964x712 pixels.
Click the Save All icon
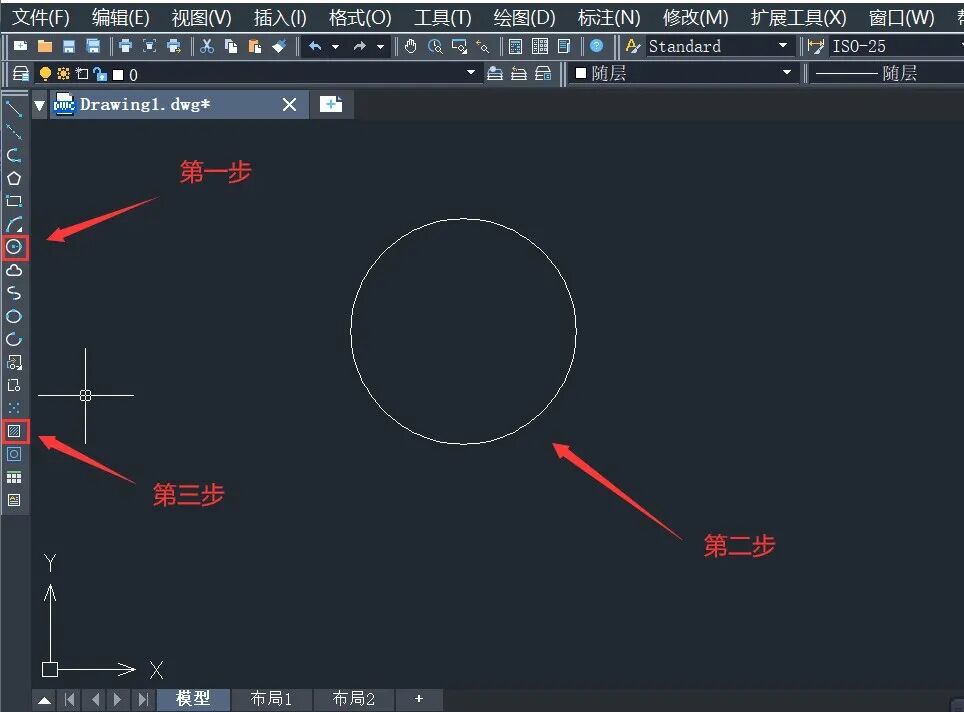93,46
